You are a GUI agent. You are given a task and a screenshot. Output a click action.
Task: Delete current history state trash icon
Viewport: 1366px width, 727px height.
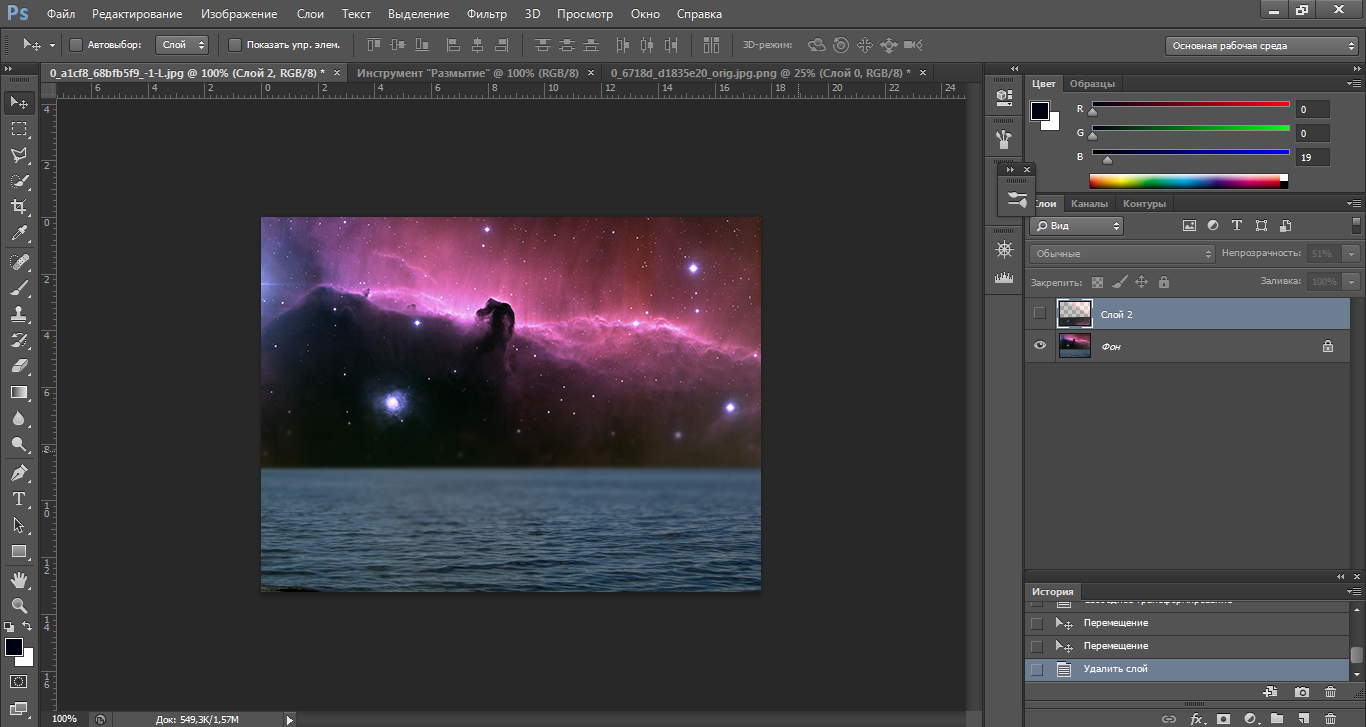coord(1330,692)
